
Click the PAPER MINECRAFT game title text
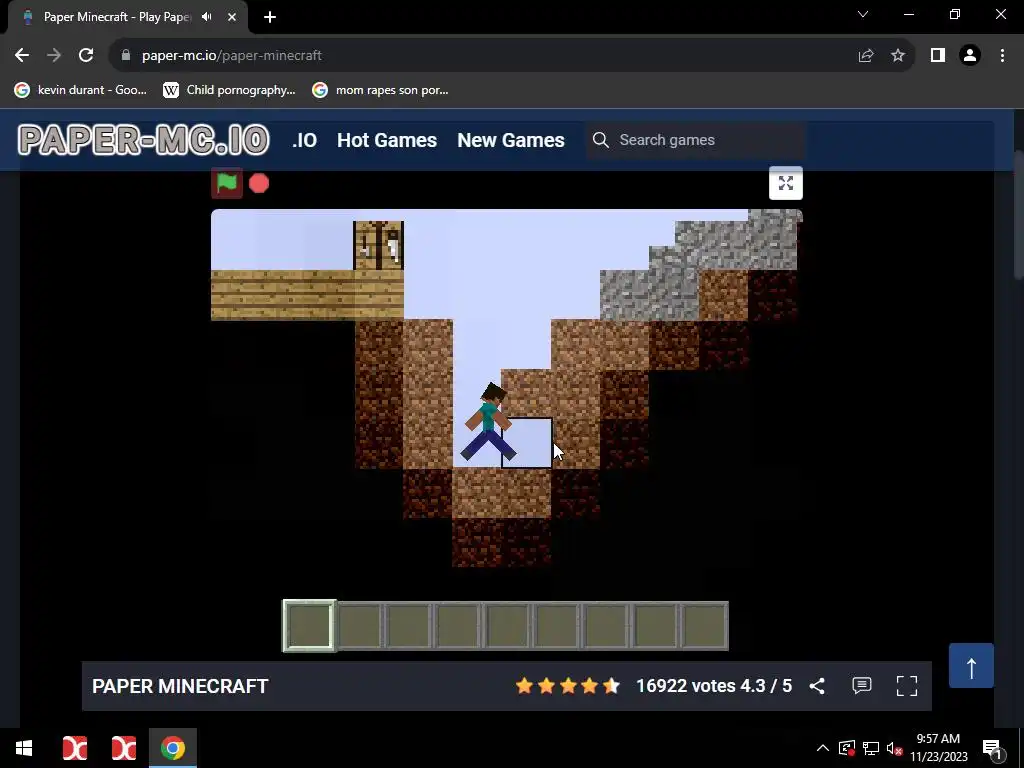click(180, 686)
